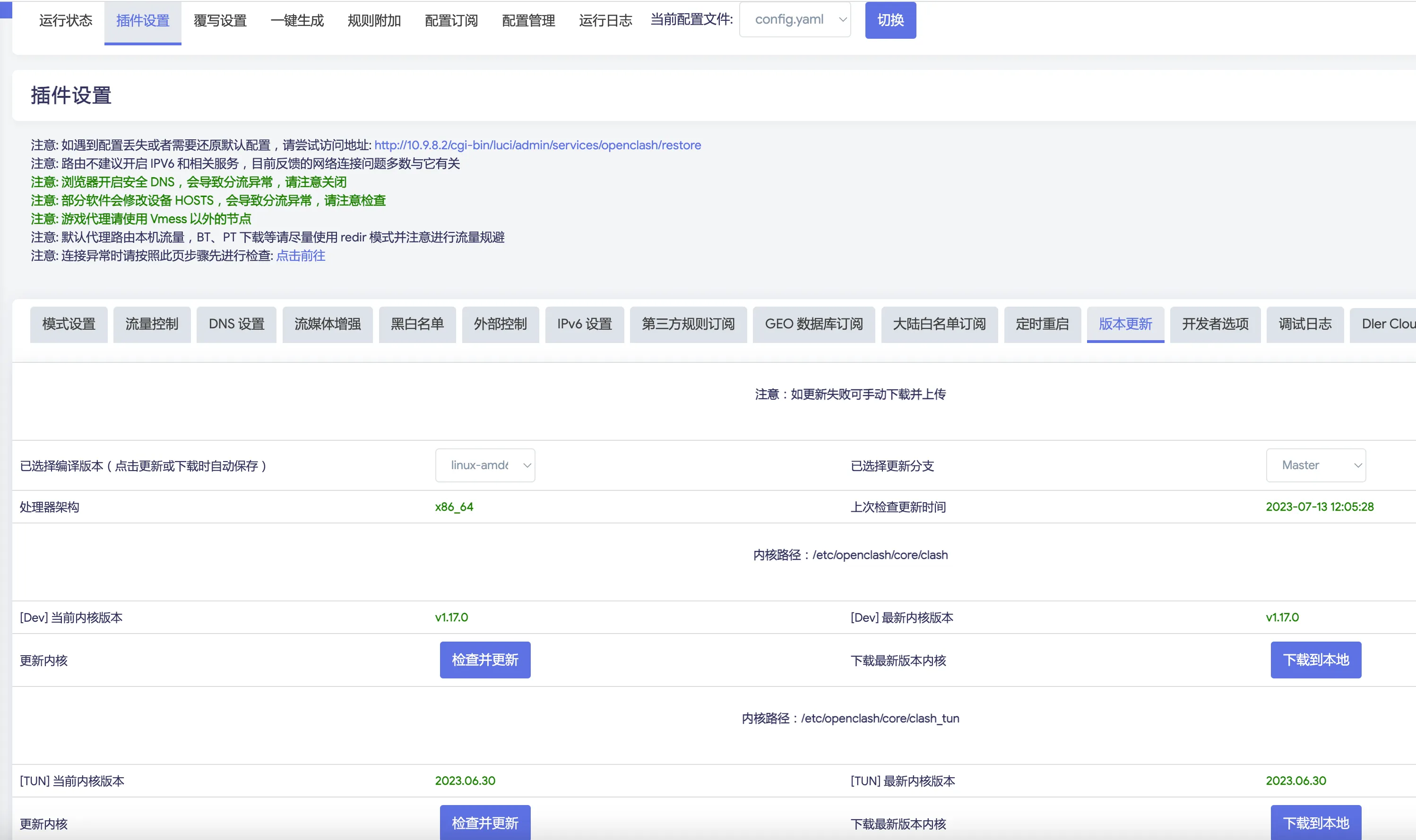
Task: Open the 开发者选项 sub-tab
Action: click(x=1215, y=325)
